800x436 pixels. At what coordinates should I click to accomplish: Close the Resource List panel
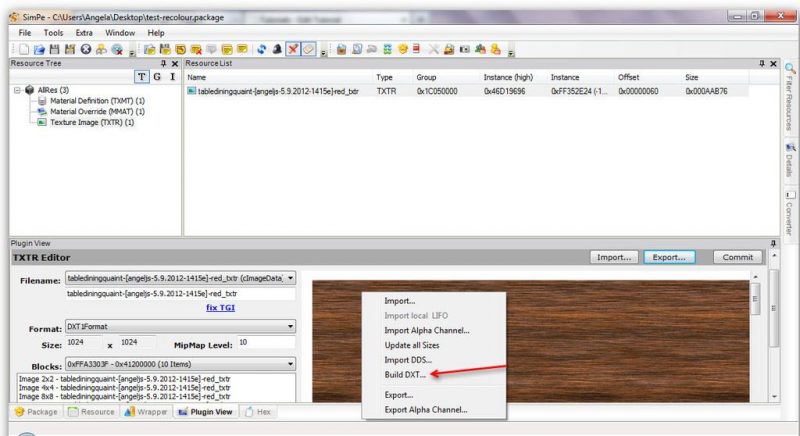(x=773, y=64)
